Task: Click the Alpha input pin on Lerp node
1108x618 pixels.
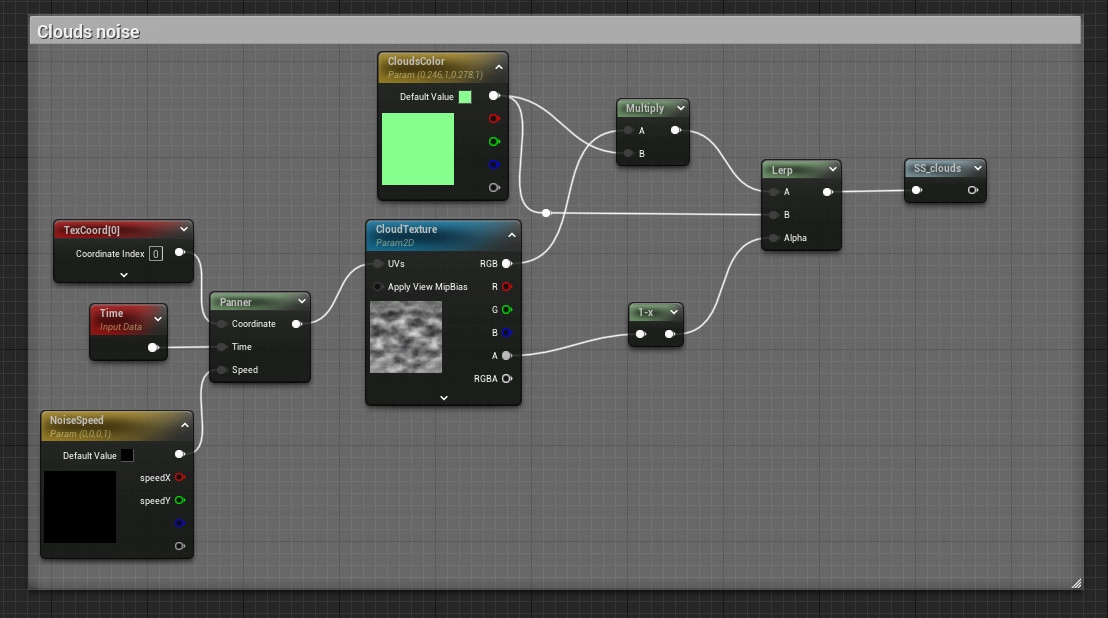Action: [x=774, y=238]
